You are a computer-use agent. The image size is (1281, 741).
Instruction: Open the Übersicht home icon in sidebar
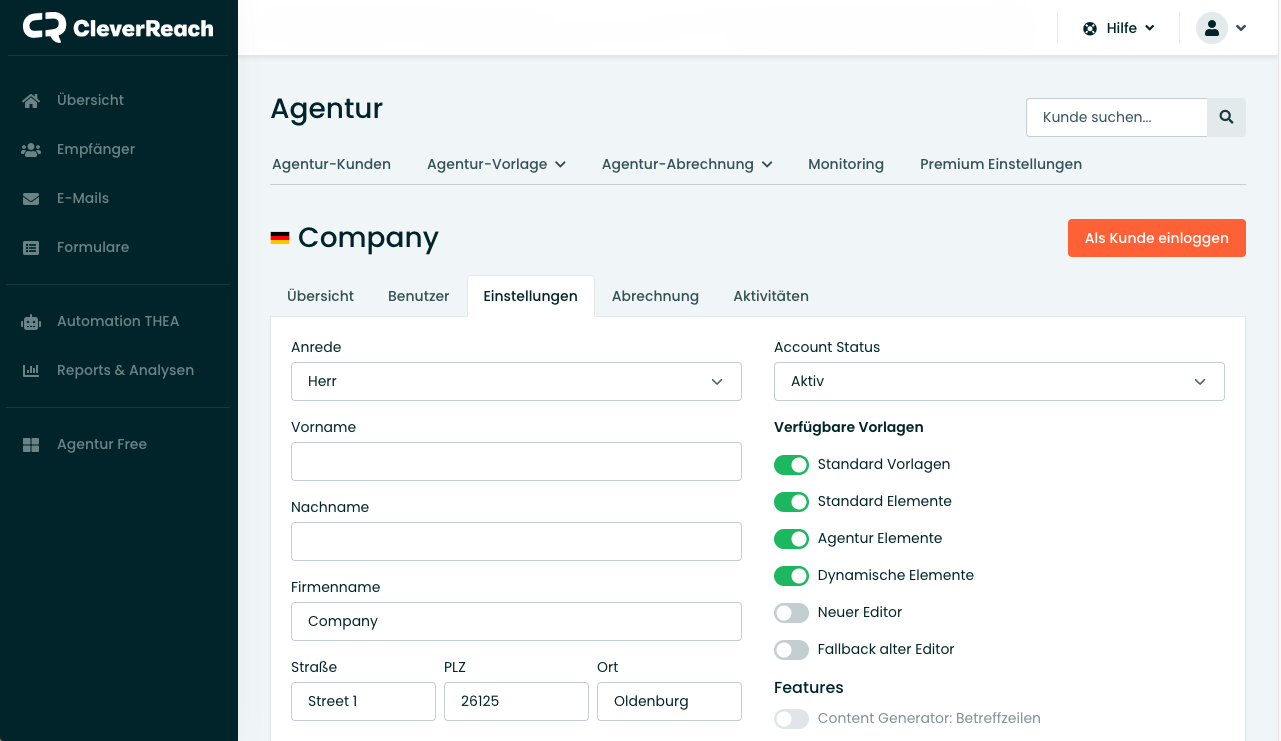click(x=31, y=100)
